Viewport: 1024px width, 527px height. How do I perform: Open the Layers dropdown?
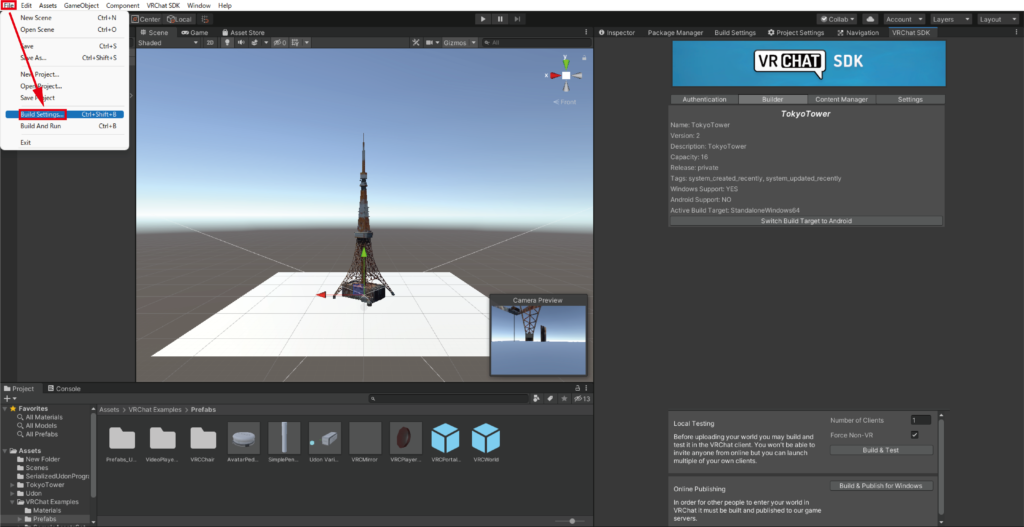click(x=950, y=19)
